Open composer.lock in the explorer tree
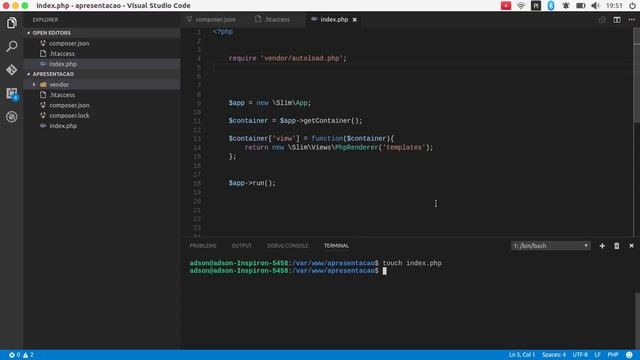640x360 pixels. 102,116
